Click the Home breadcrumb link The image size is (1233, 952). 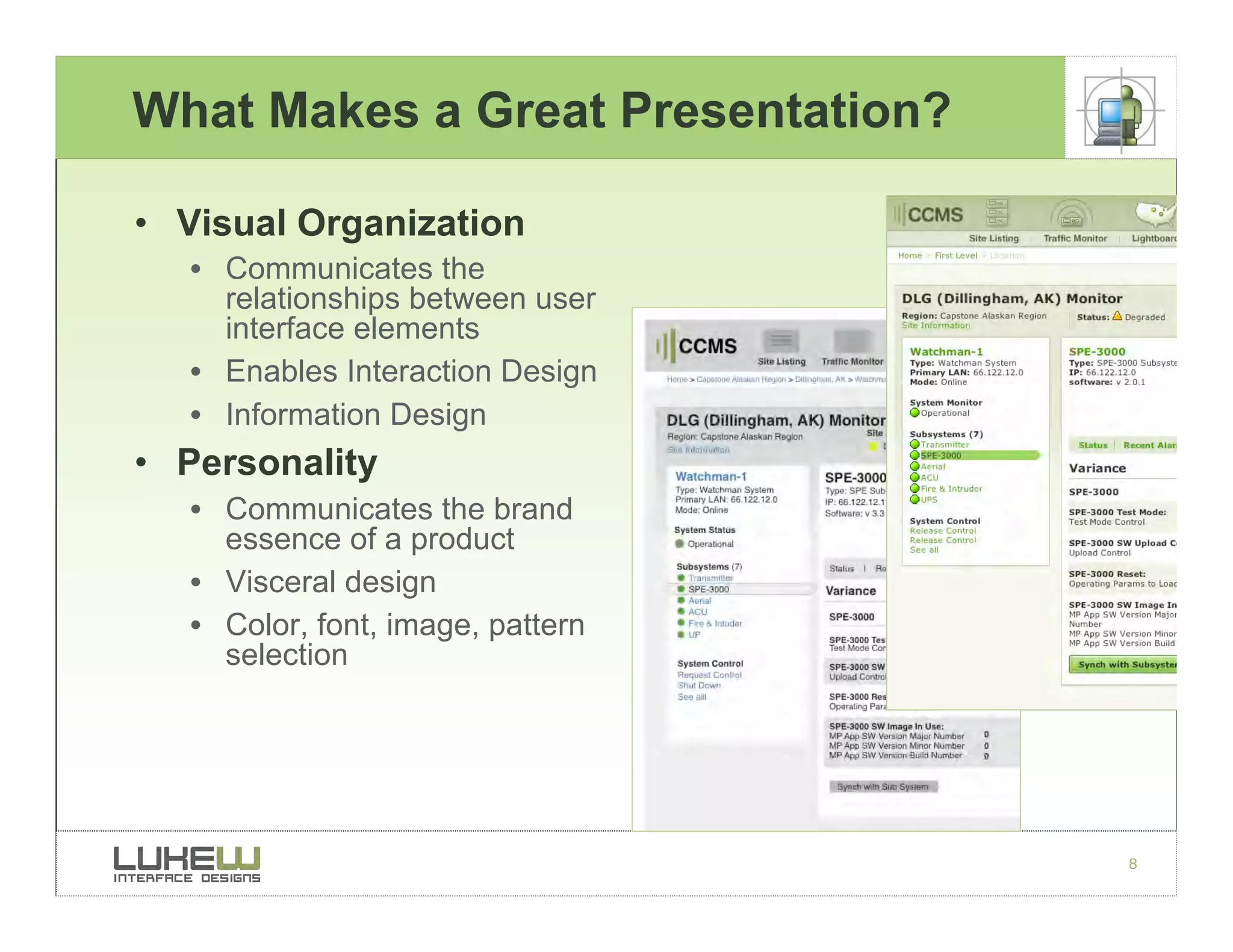click(x=910, y=256)
